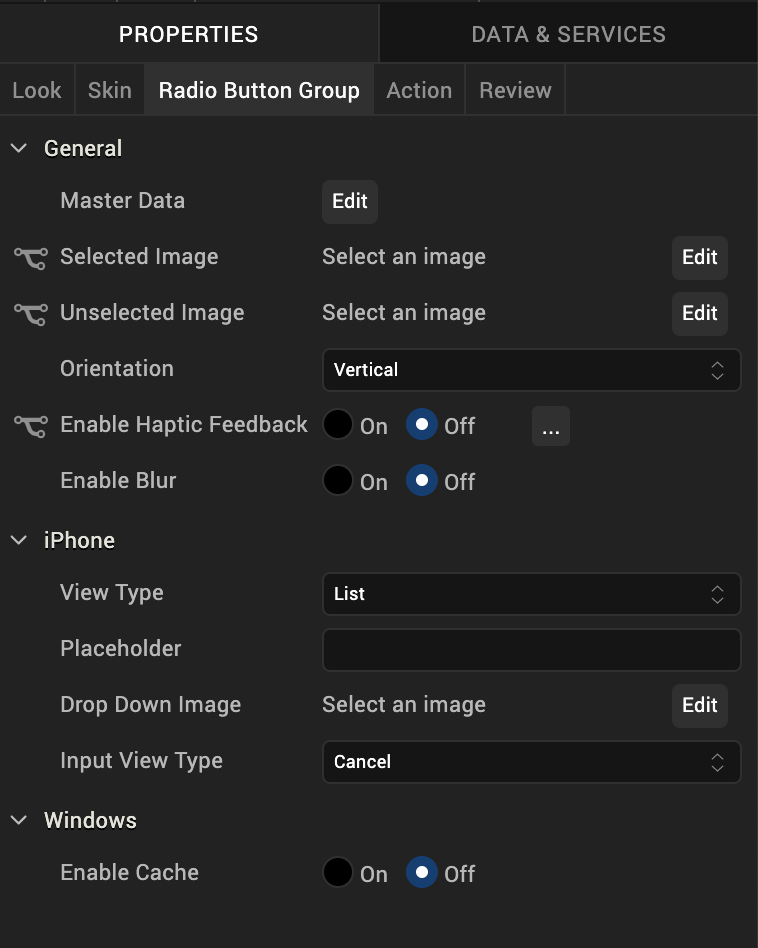Click Edit for Drop Down Image
Screen dimensions: 758x948
point(700,705)
